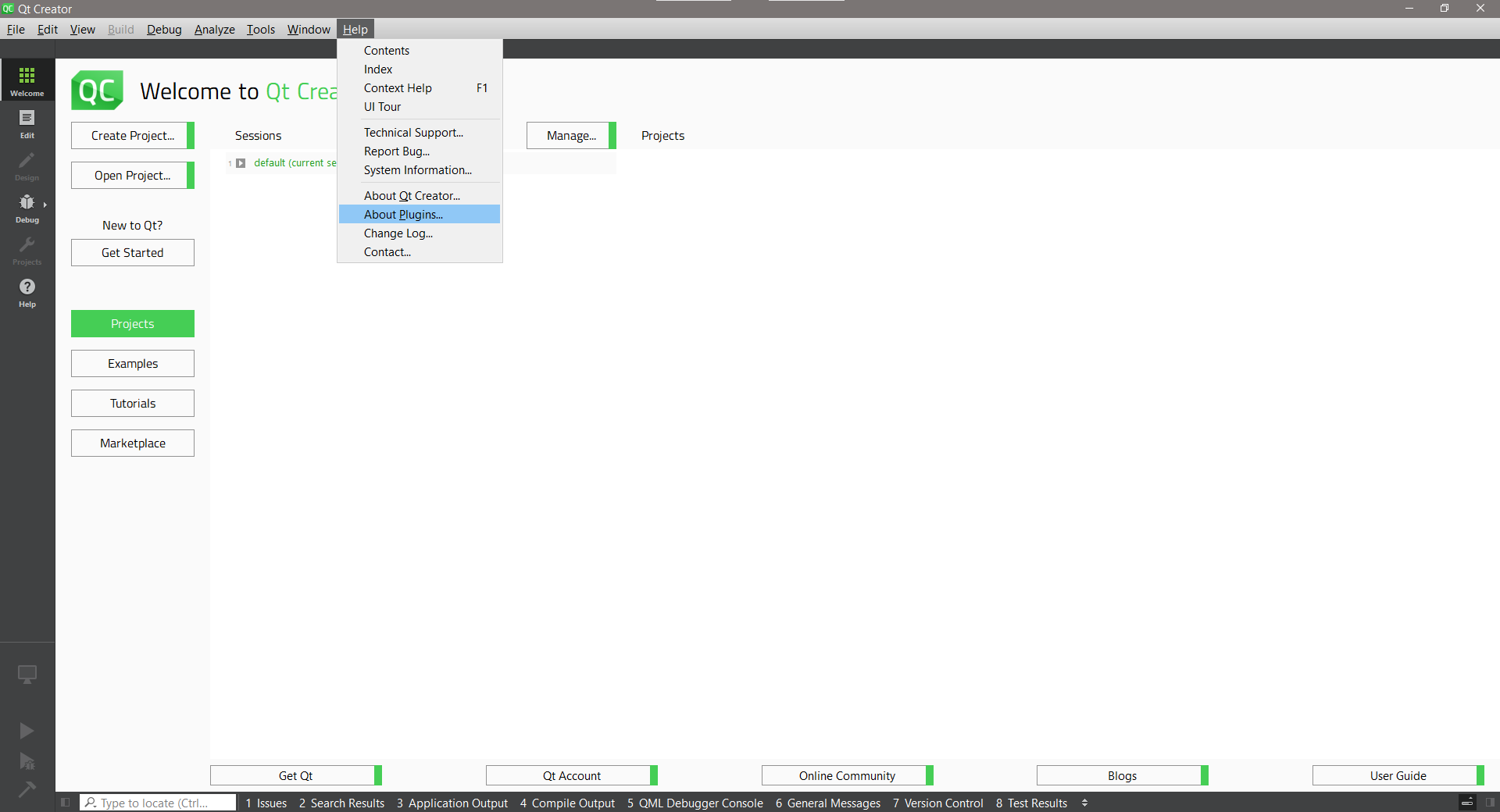The height and width of the screenshot is (812, 1500).
Task: Open Blogs link button
Action: click(x=1123, y=775)
